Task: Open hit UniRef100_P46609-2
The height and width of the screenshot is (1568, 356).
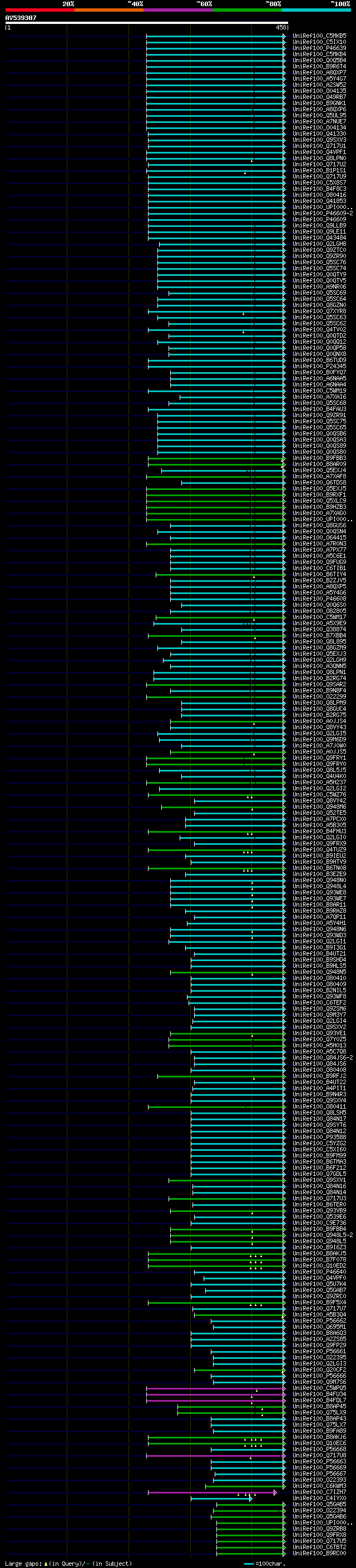Action: pos(323,213)
